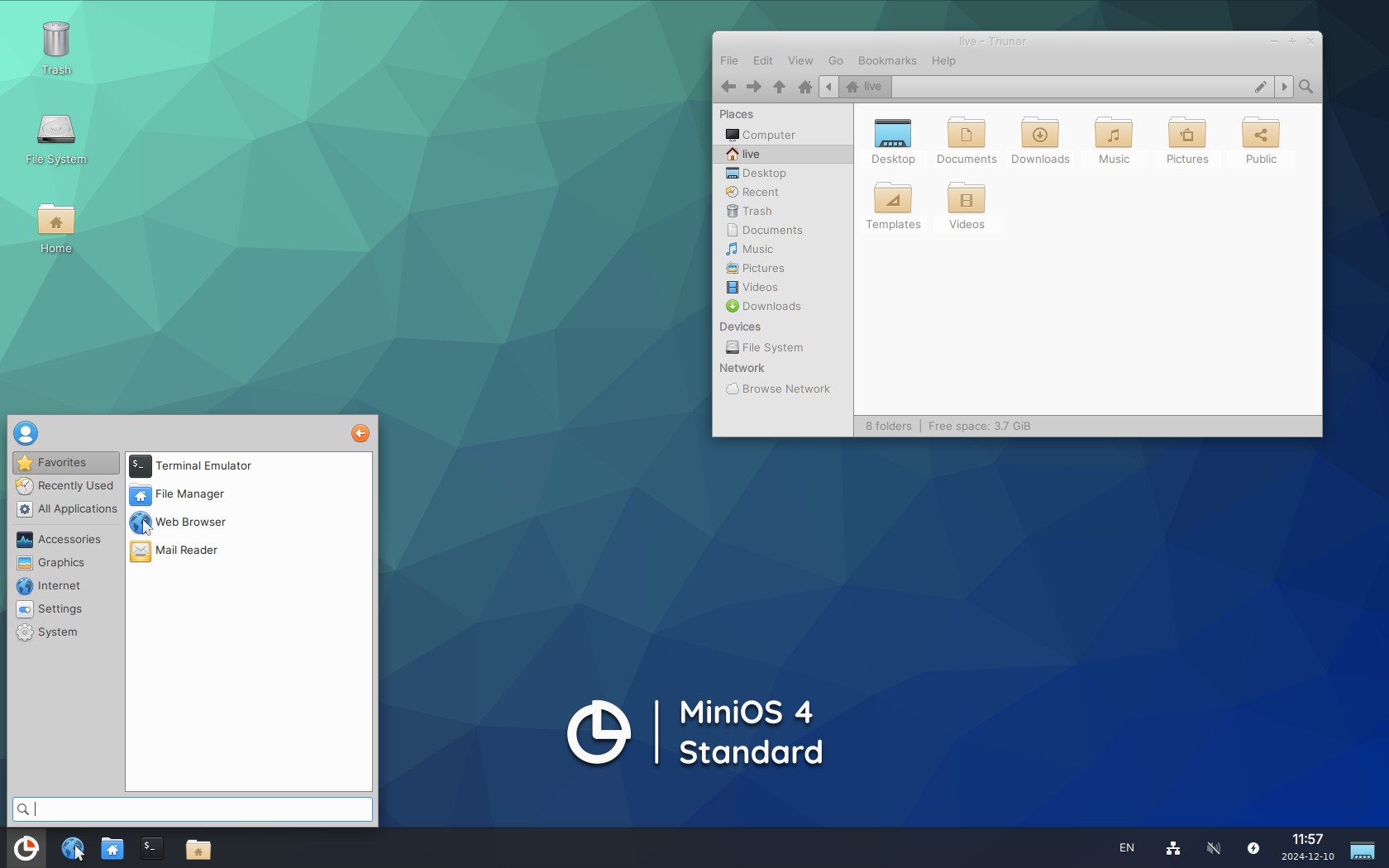Select Downloads in Places sidebar
Viewport: 1389px width, 868px height.
pos(783,306)
